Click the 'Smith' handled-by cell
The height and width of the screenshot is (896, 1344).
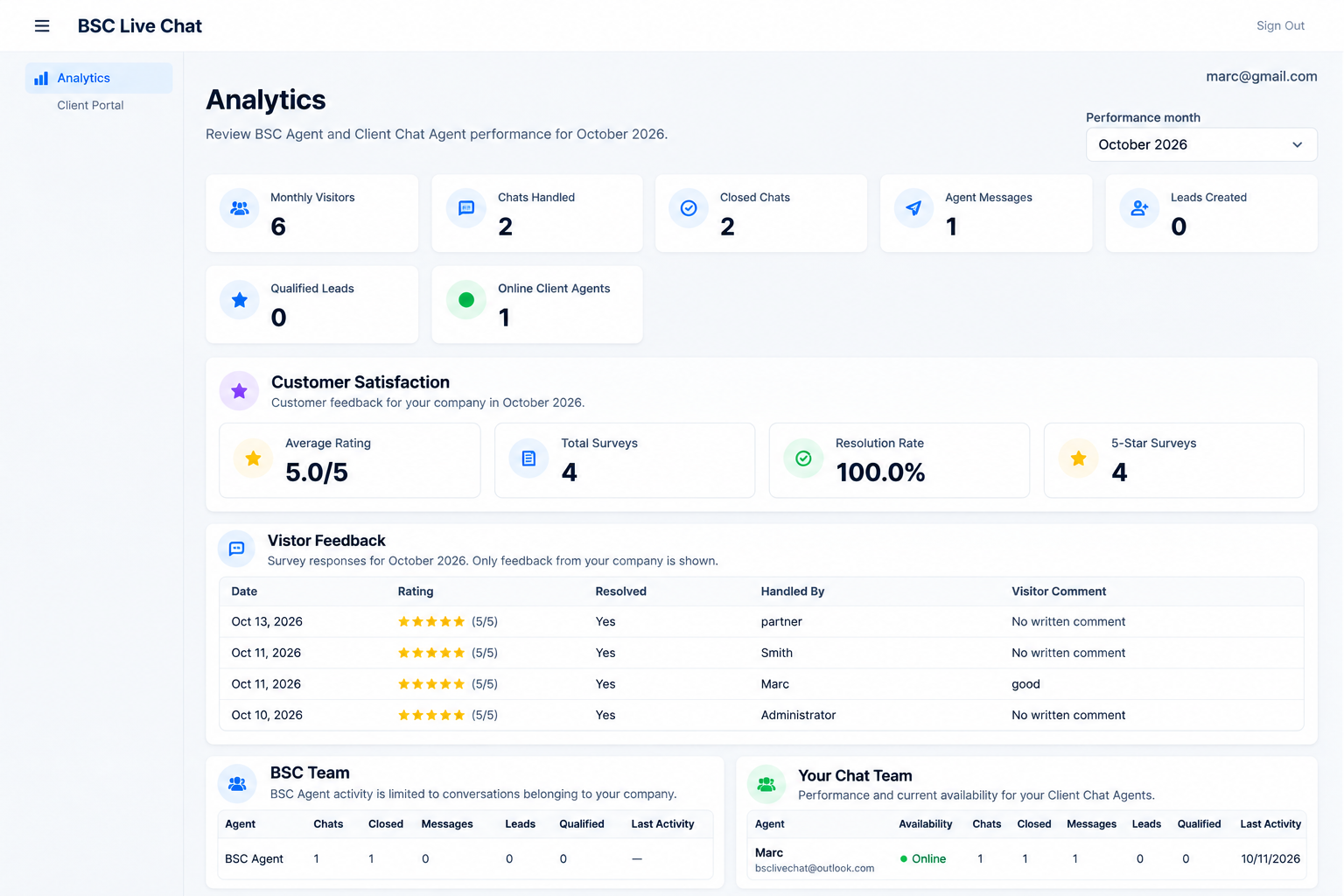point(777,654)
